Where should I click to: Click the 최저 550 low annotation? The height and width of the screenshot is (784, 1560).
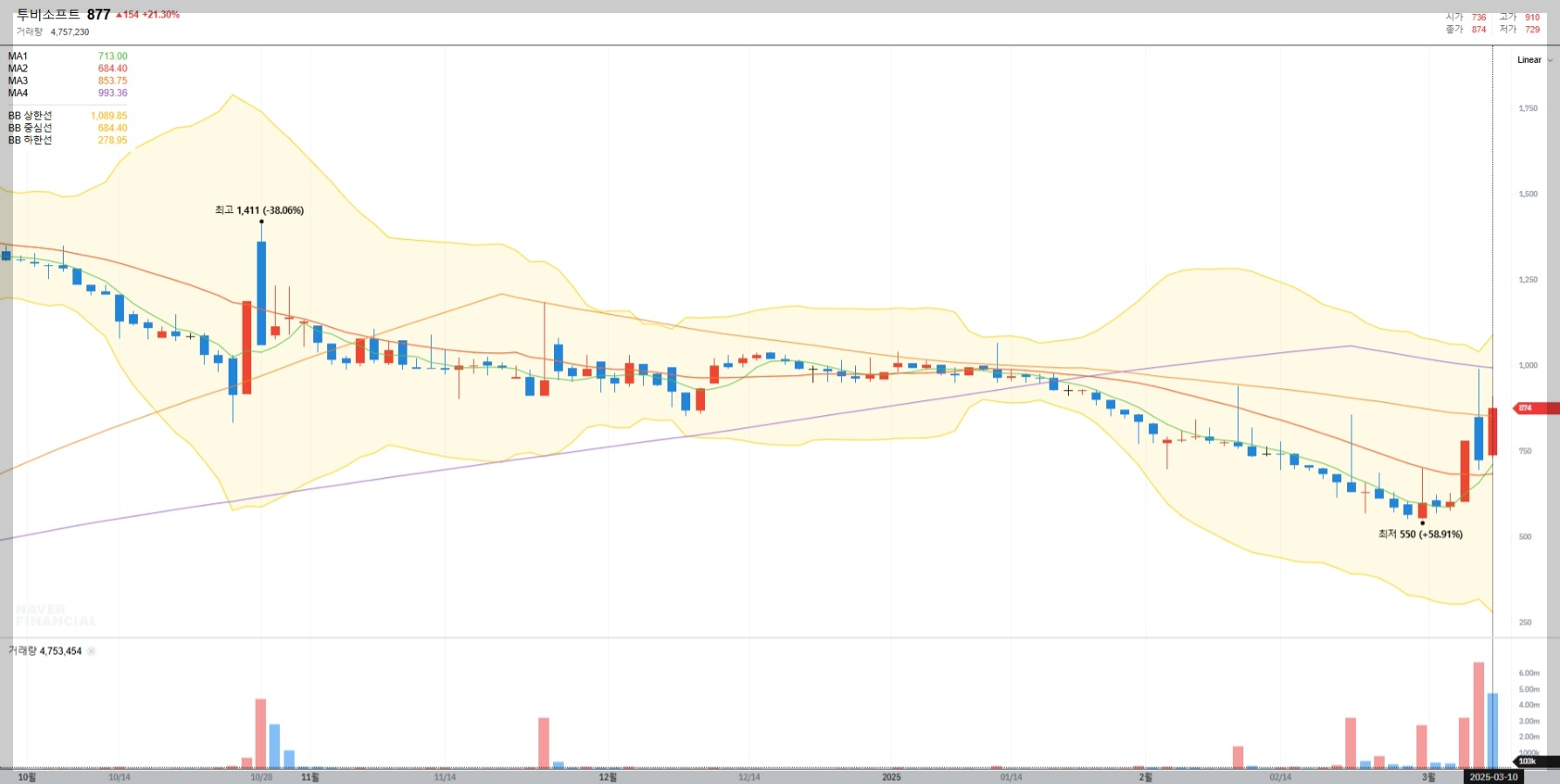(x=1420, y=535)
